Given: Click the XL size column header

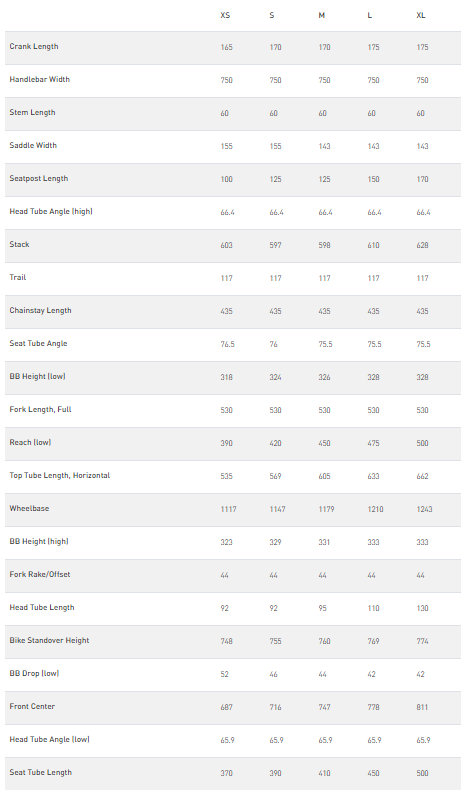Looking at the screenshot, I should pyautogui.click(x=421, y=16).
